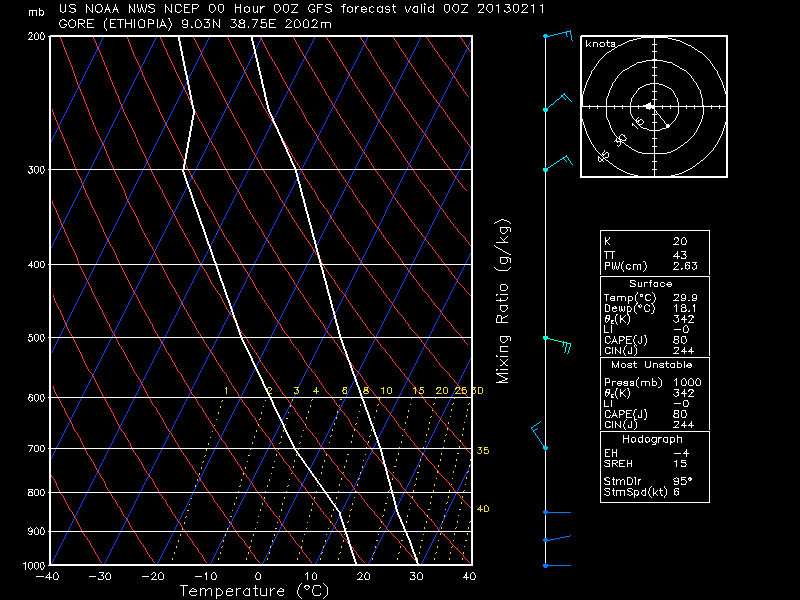
Task: Click the Press(mb) value 1000 in the table
Action: 687,382
